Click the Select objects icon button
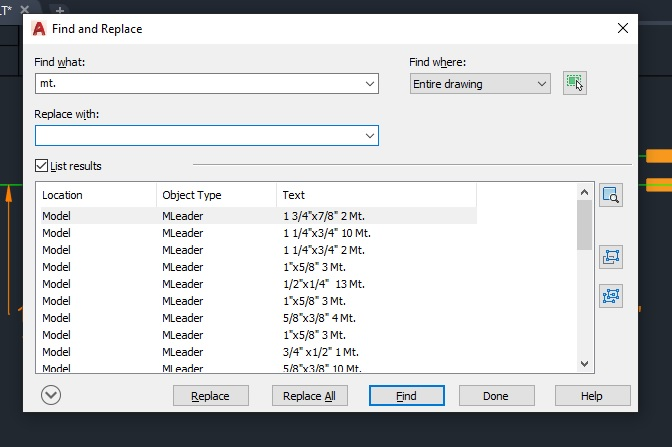 pyautogui.click(x=574, y=83)
